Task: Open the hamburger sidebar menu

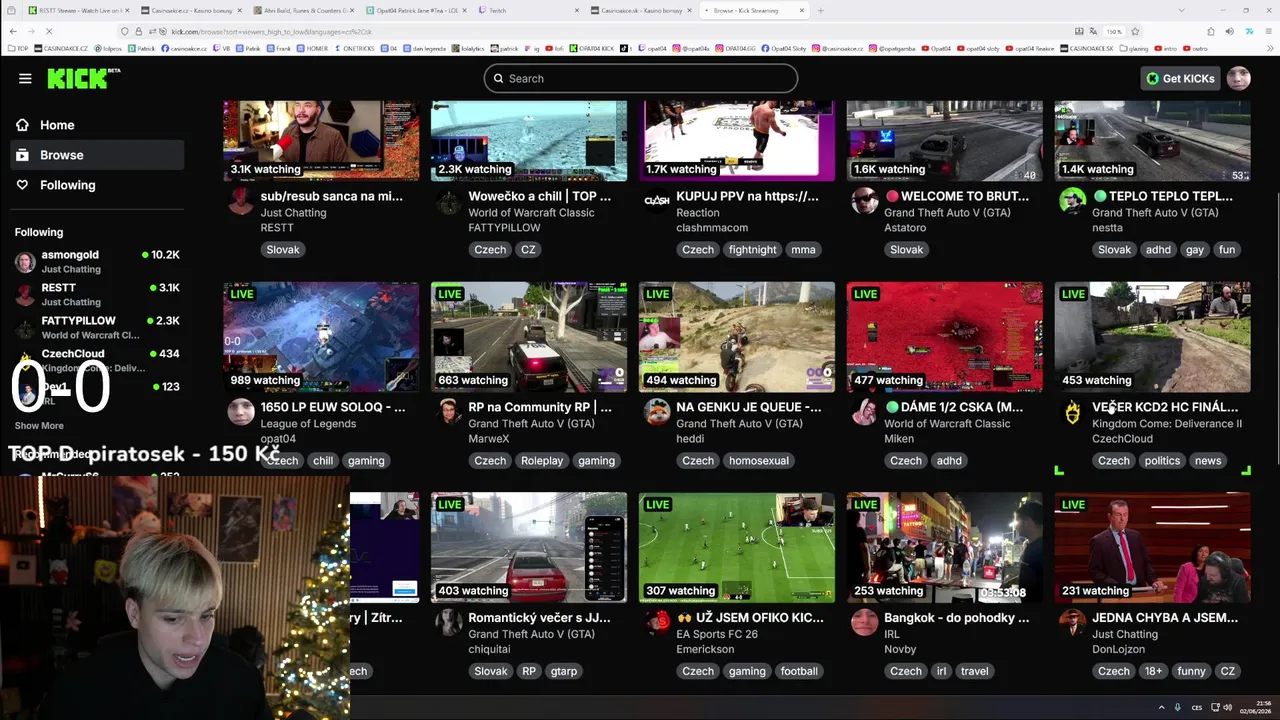Action: pyautogui.click(x=25, y=78)
